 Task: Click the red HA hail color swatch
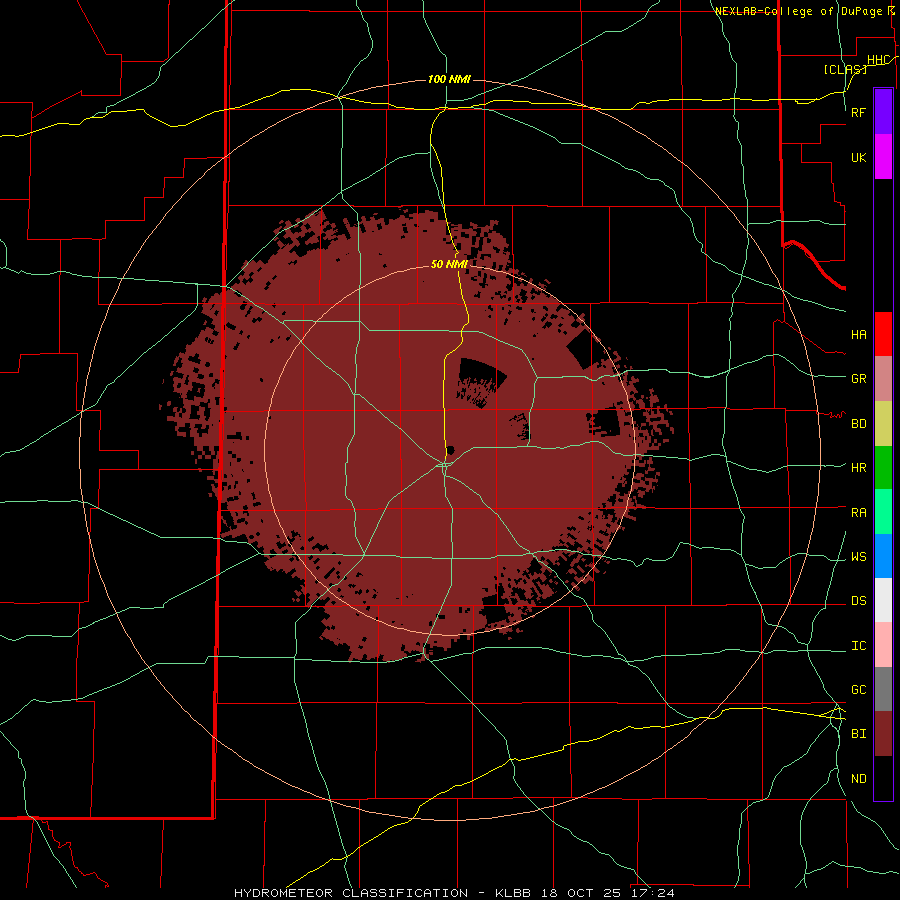point(883,334)
